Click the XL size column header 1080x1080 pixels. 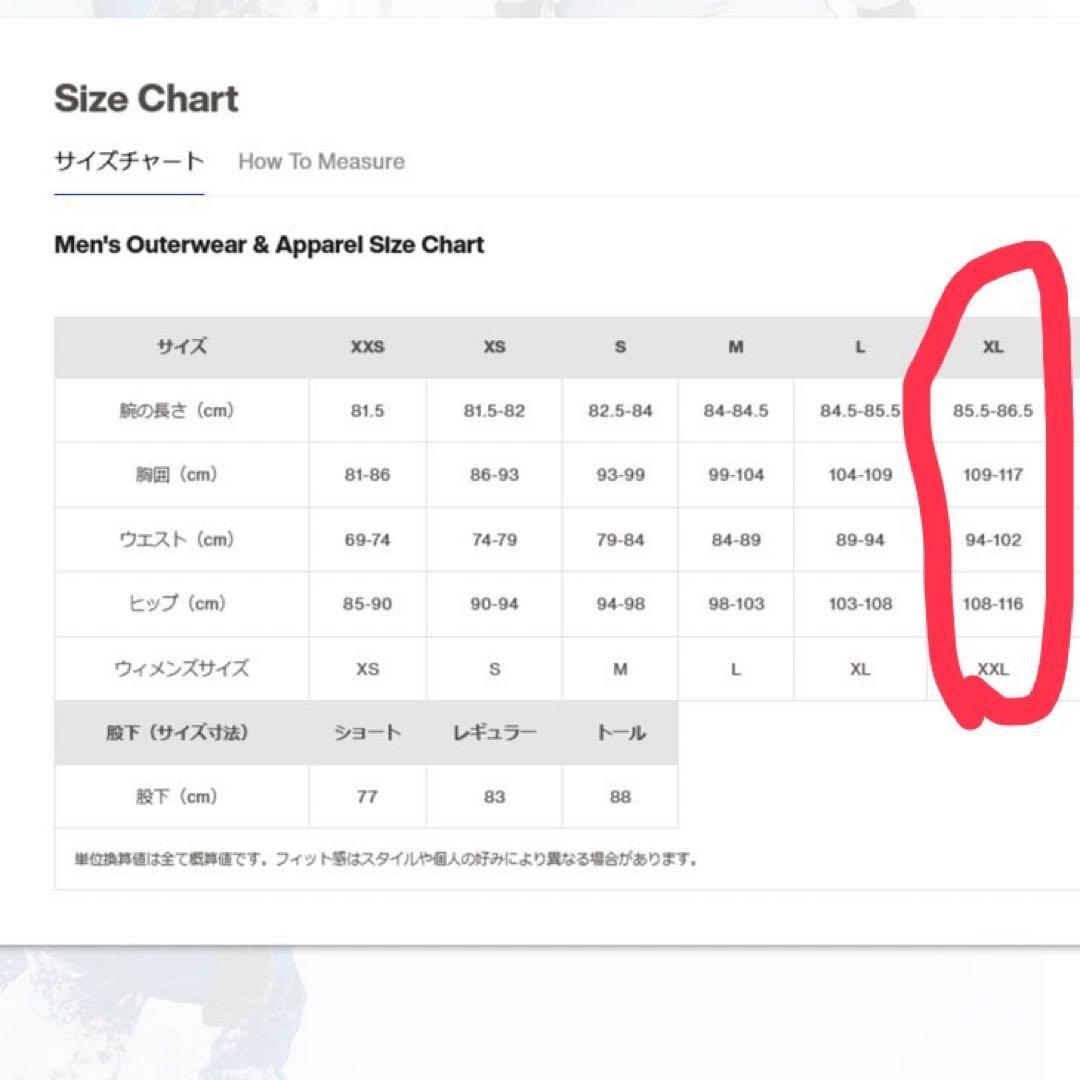[x=992, y=348]
